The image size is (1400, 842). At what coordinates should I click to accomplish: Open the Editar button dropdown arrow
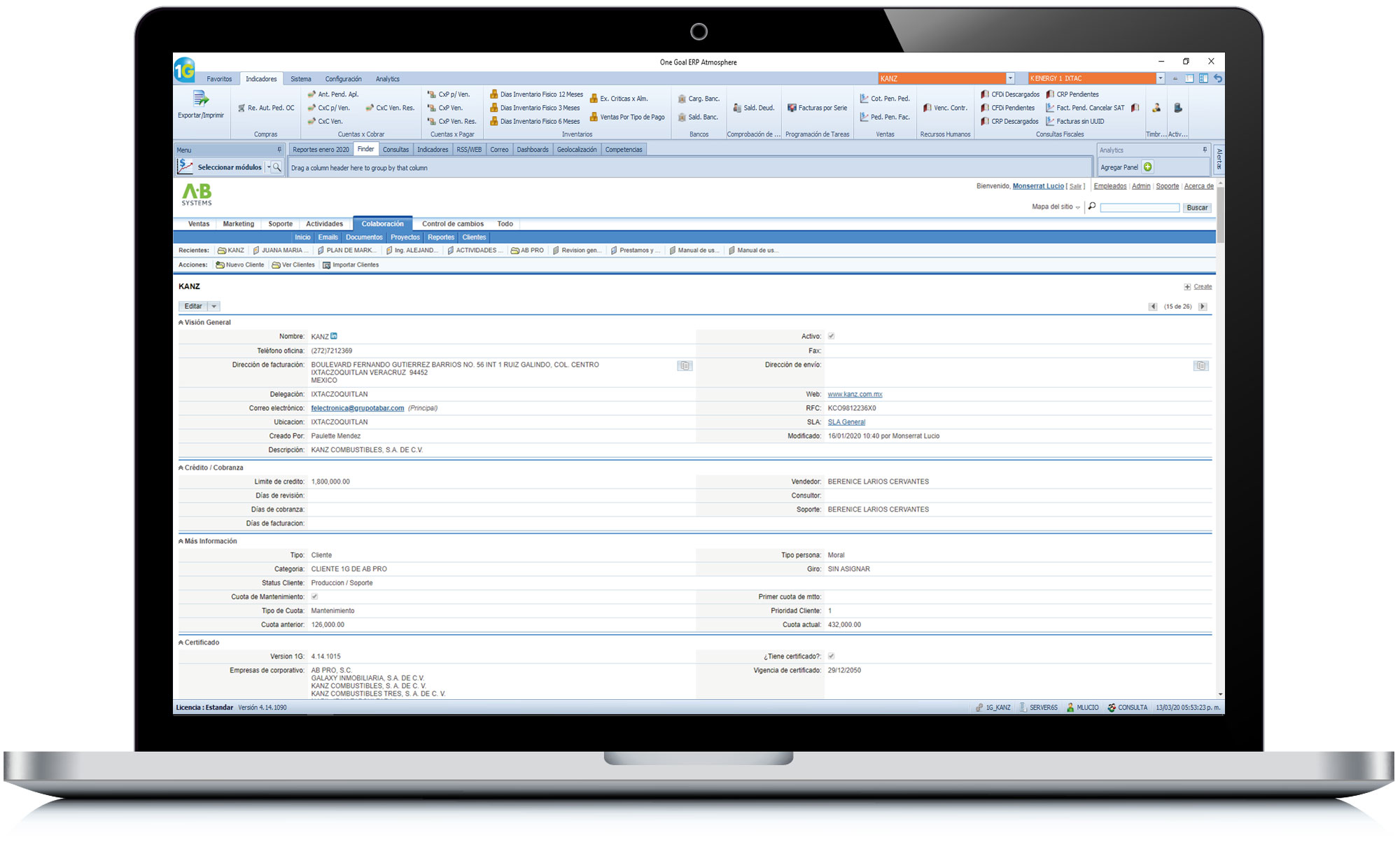point(214,307)
